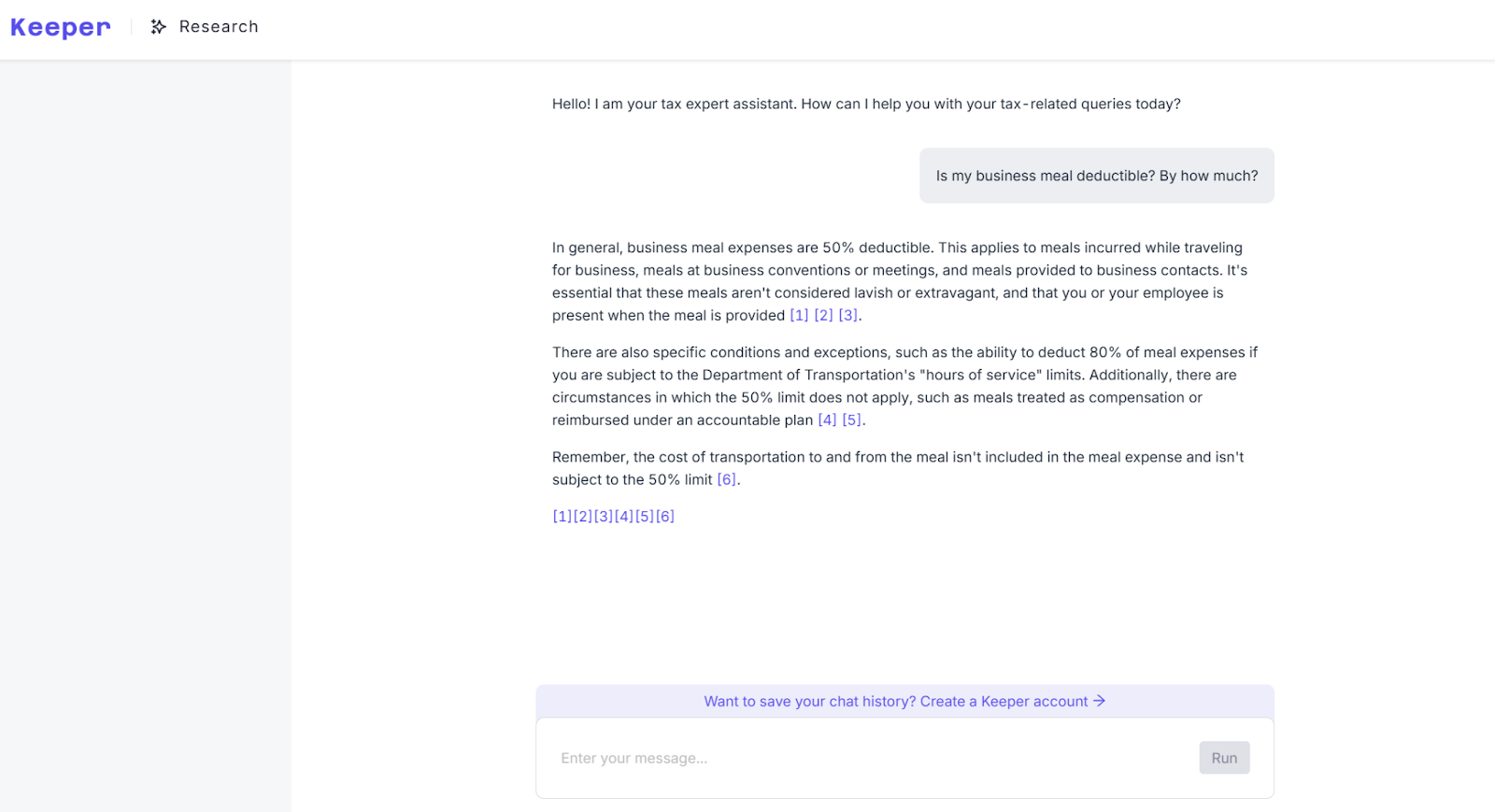The image size is (1495, 812).
Task: Select [6] in the standalone citation row
Action: pos(665,517)
